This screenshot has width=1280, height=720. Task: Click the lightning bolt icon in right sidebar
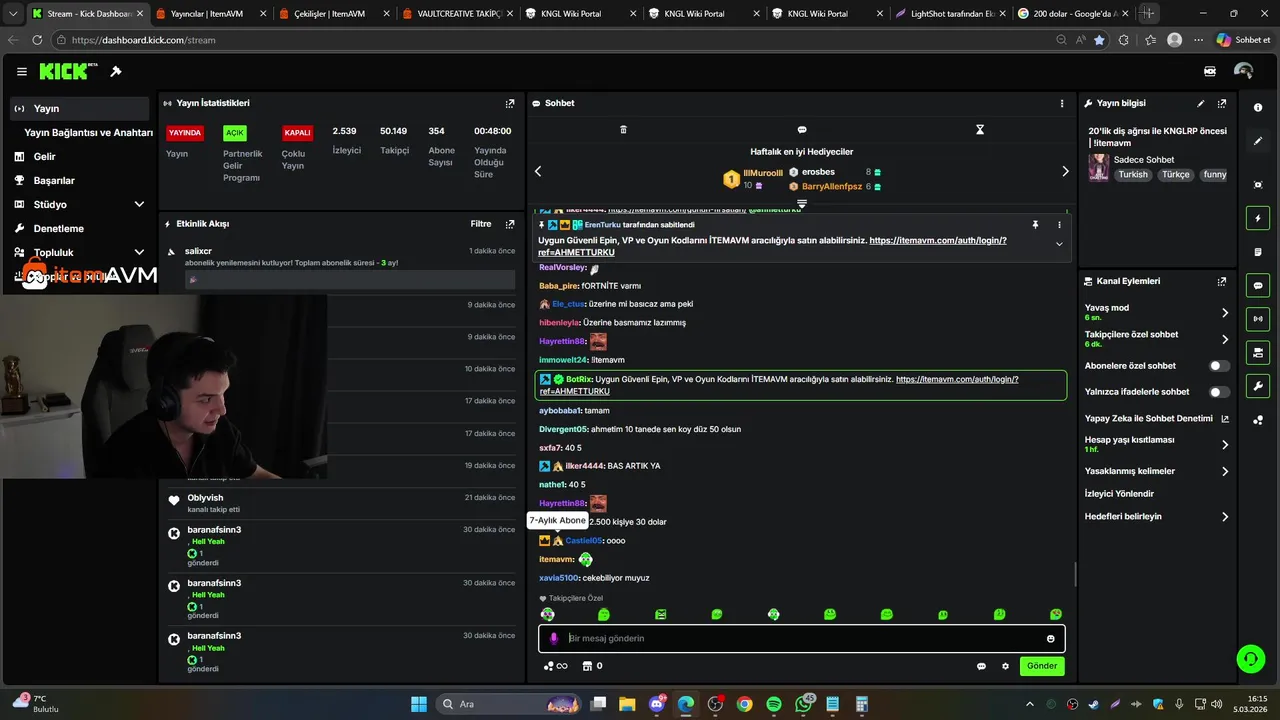click(x=1258, y=218)
